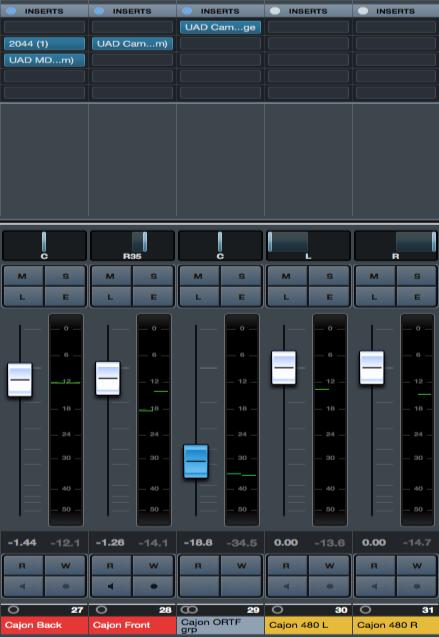Viewport: 439px width, 637px height.
Task: Enable Listen on Cajon Front channel
Action: click(x=111, y=297)
